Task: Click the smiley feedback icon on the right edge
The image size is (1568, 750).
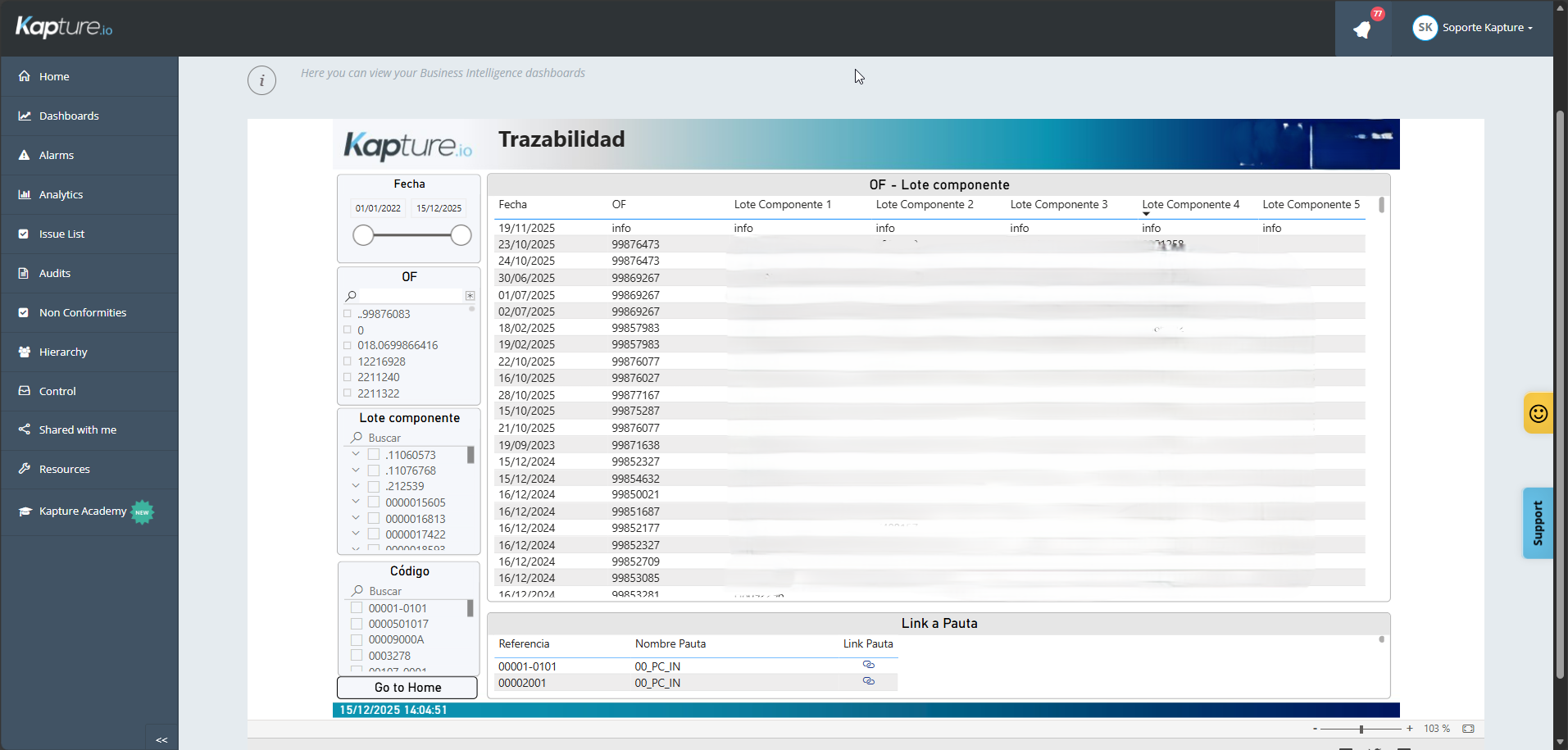Action: point(1538,413)
